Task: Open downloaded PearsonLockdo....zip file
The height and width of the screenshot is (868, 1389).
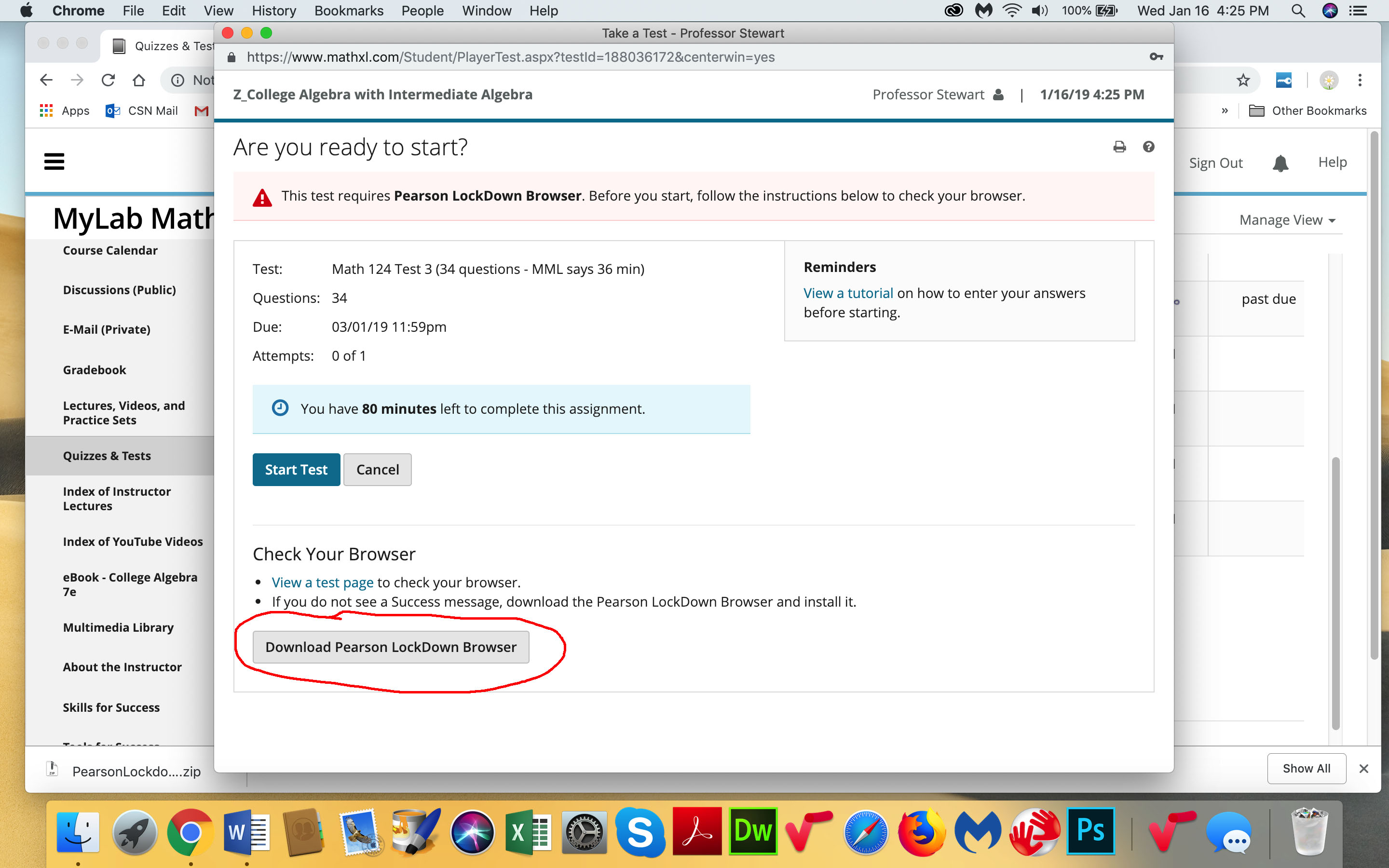Action: tap(136, 771)
